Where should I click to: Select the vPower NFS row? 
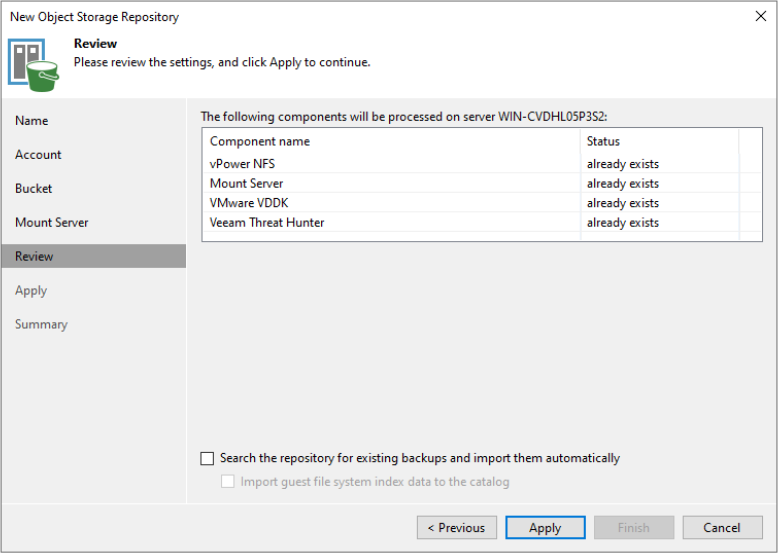pos(482,164)
